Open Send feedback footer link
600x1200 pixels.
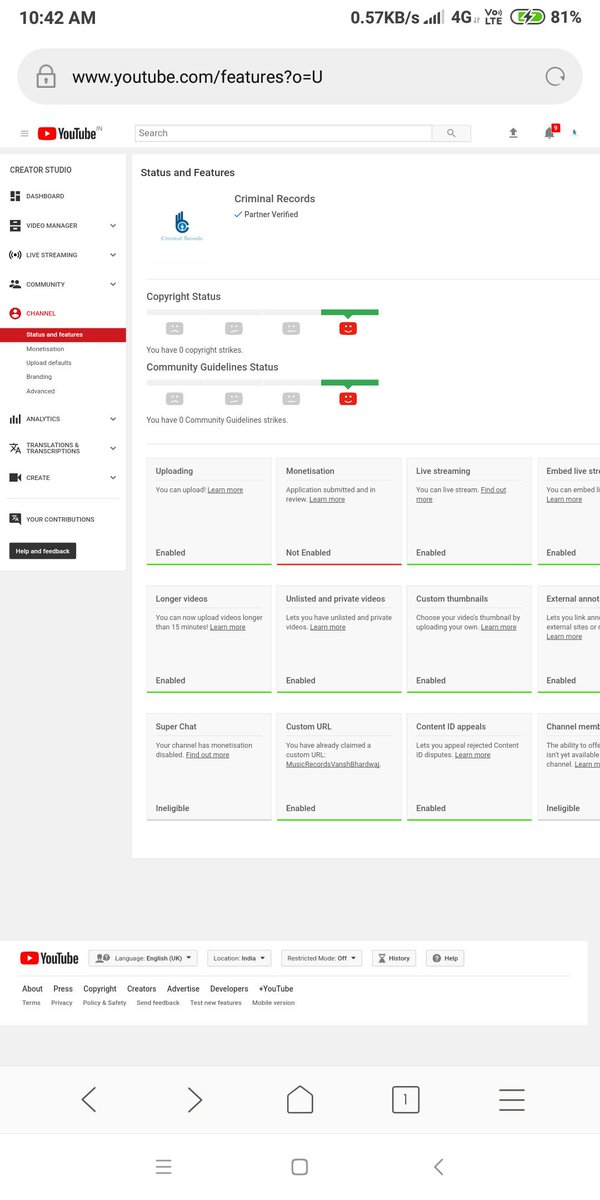(158, 1002)
